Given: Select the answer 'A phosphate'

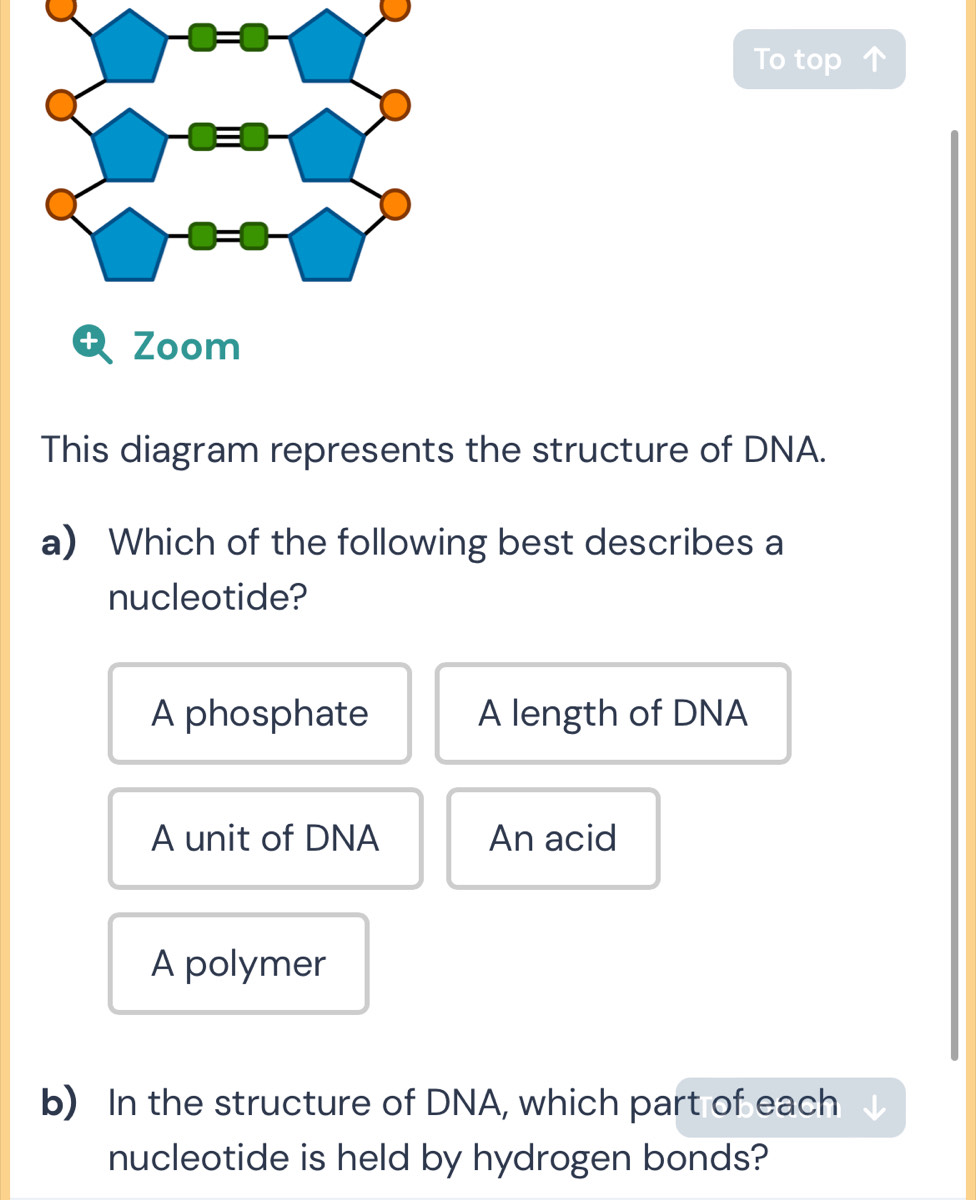Looking at the screenshot, I should (x=259, y=713).
